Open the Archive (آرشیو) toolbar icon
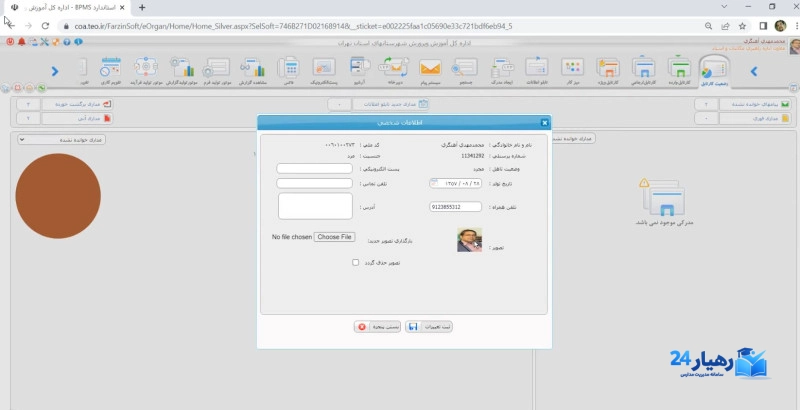This screenshot has width=800, height=410. (360, 70)
